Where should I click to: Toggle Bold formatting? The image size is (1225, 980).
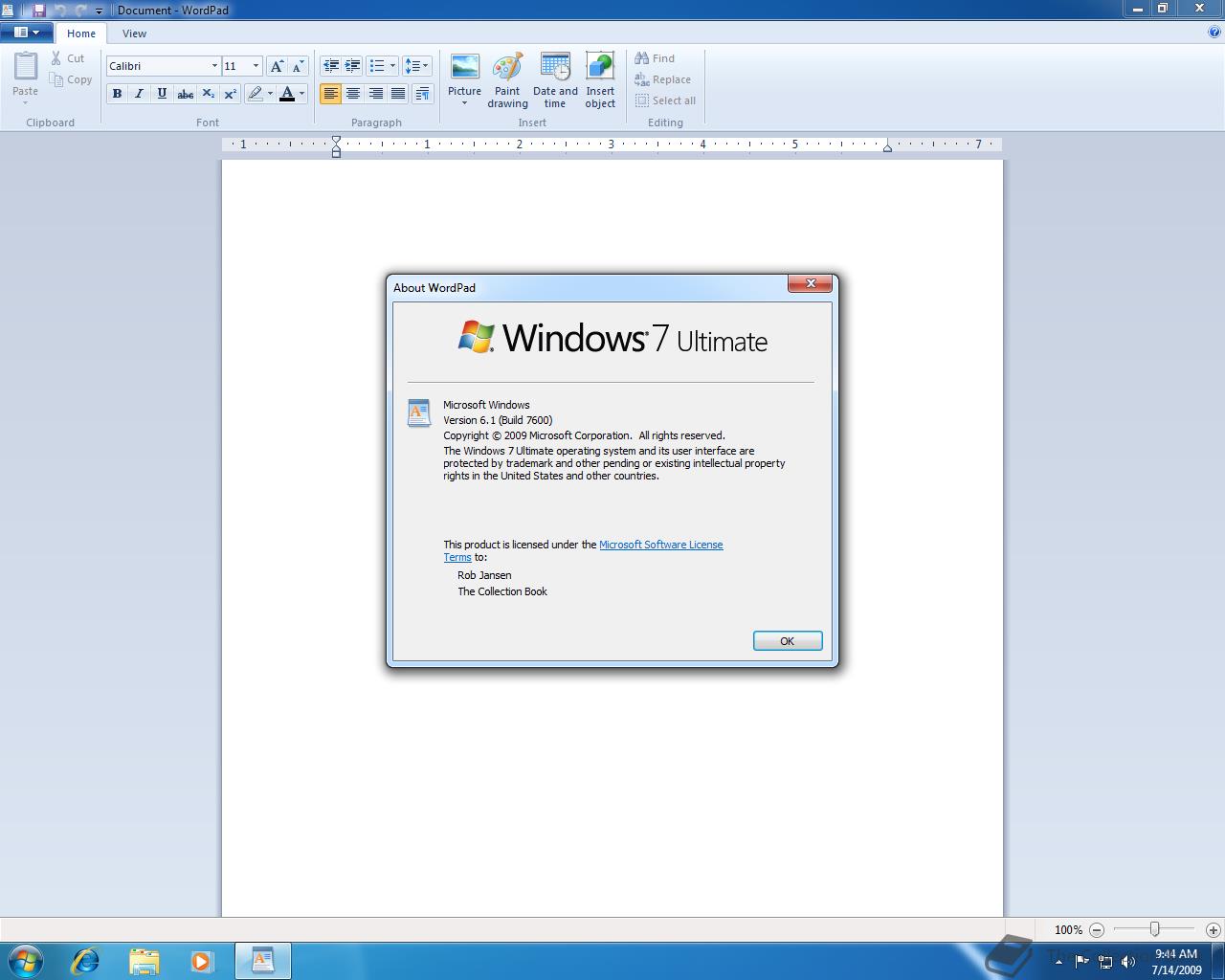(x=117, y=93)
